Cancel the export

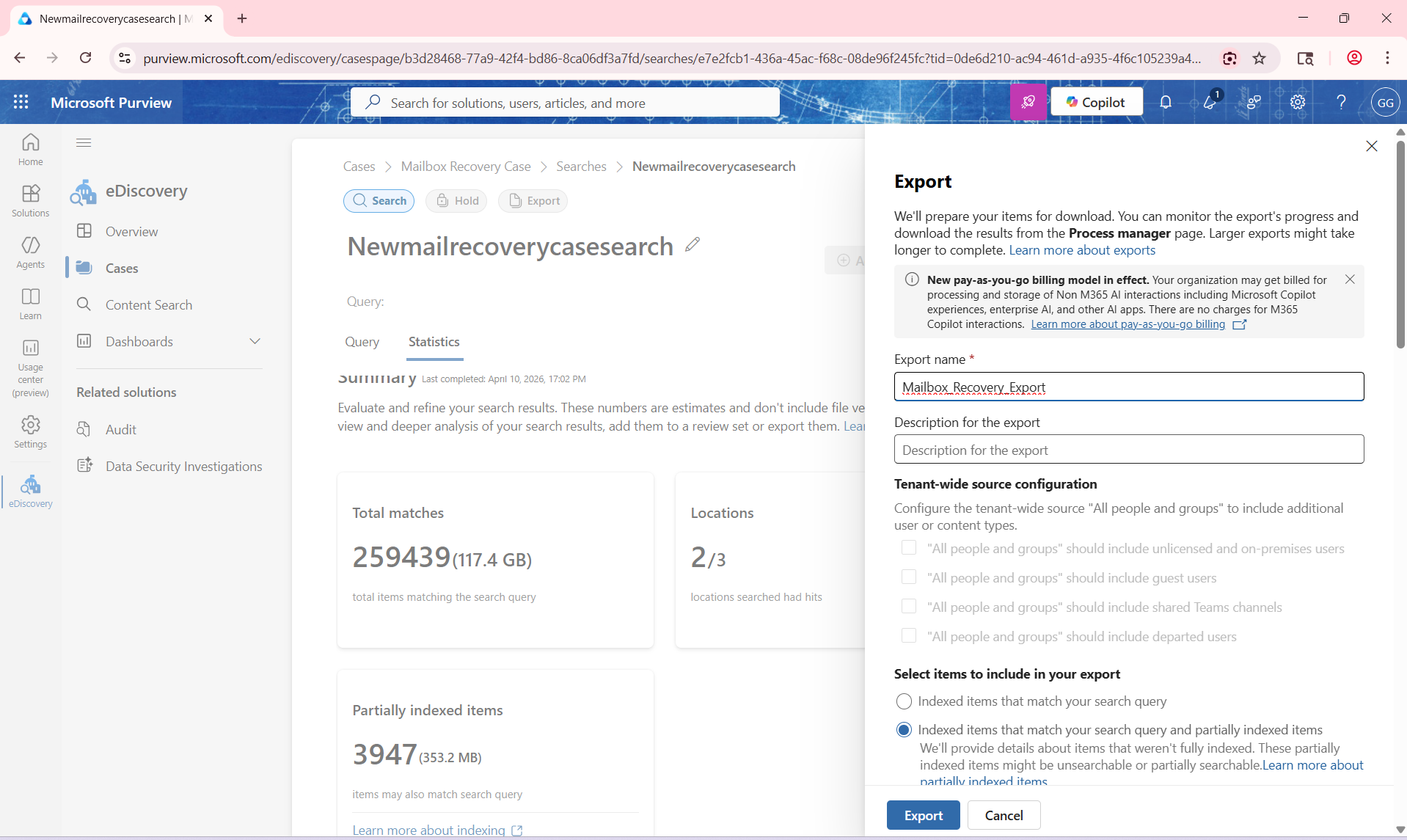(1004, 815)
